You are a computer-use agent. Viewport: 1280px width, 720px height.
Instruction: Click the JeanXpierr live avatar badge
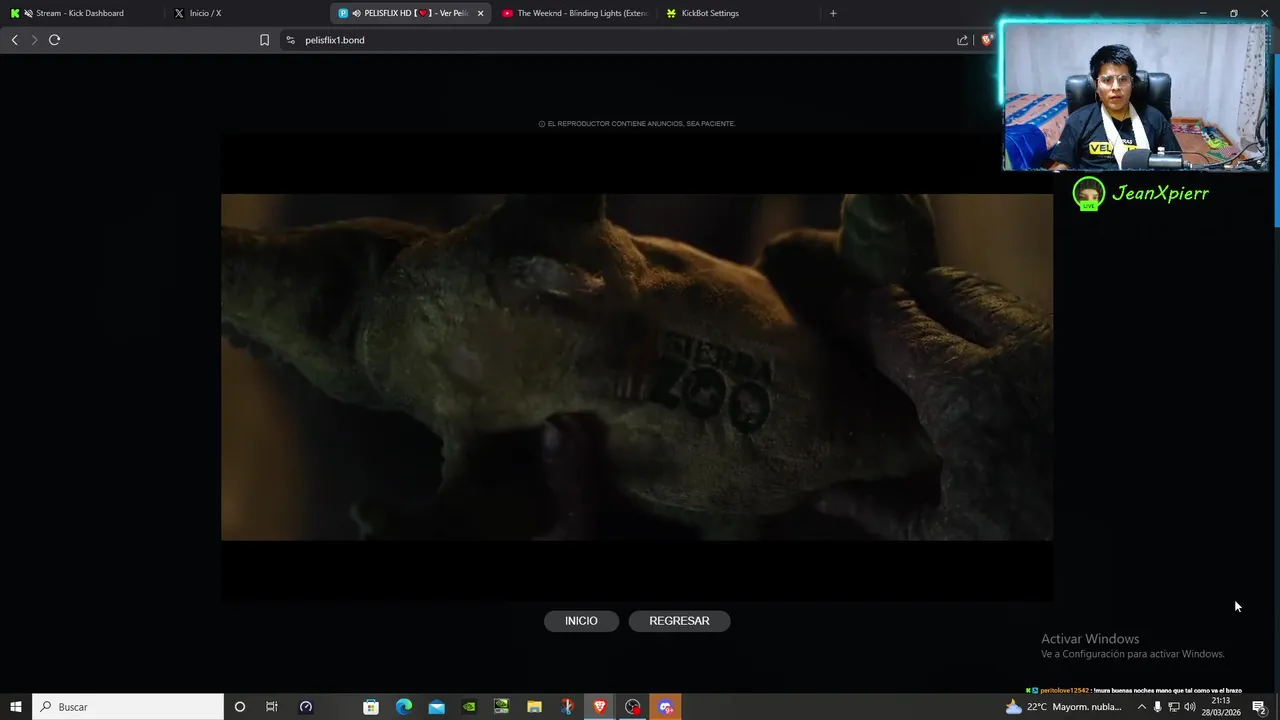pyautogui.click(x=1089, y=194)
